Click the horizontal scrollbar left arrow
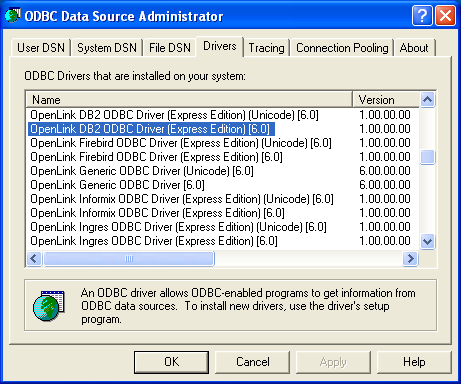 click(34, 258)
